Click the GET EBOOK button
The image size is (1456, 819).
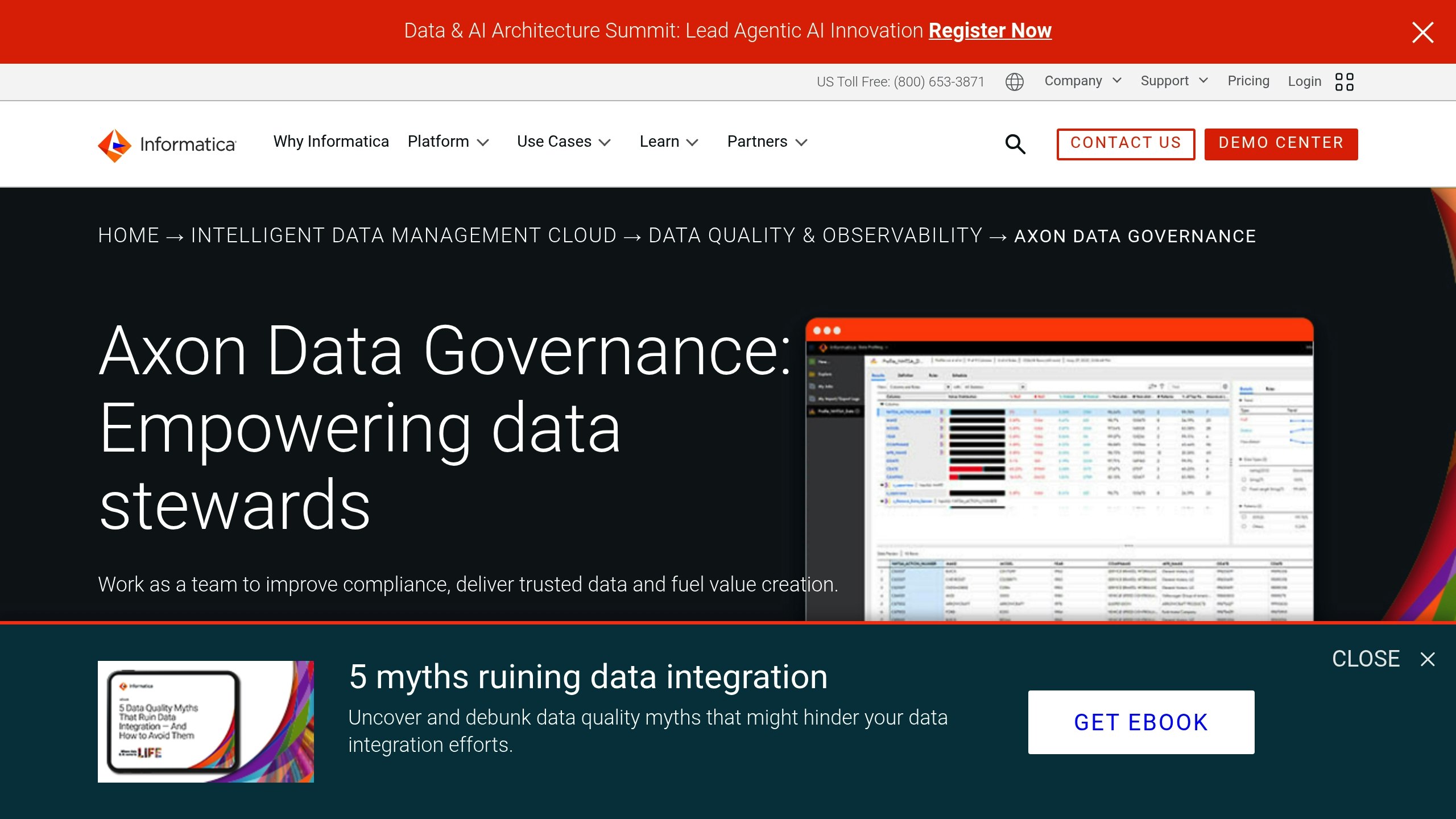(1141, 722)
